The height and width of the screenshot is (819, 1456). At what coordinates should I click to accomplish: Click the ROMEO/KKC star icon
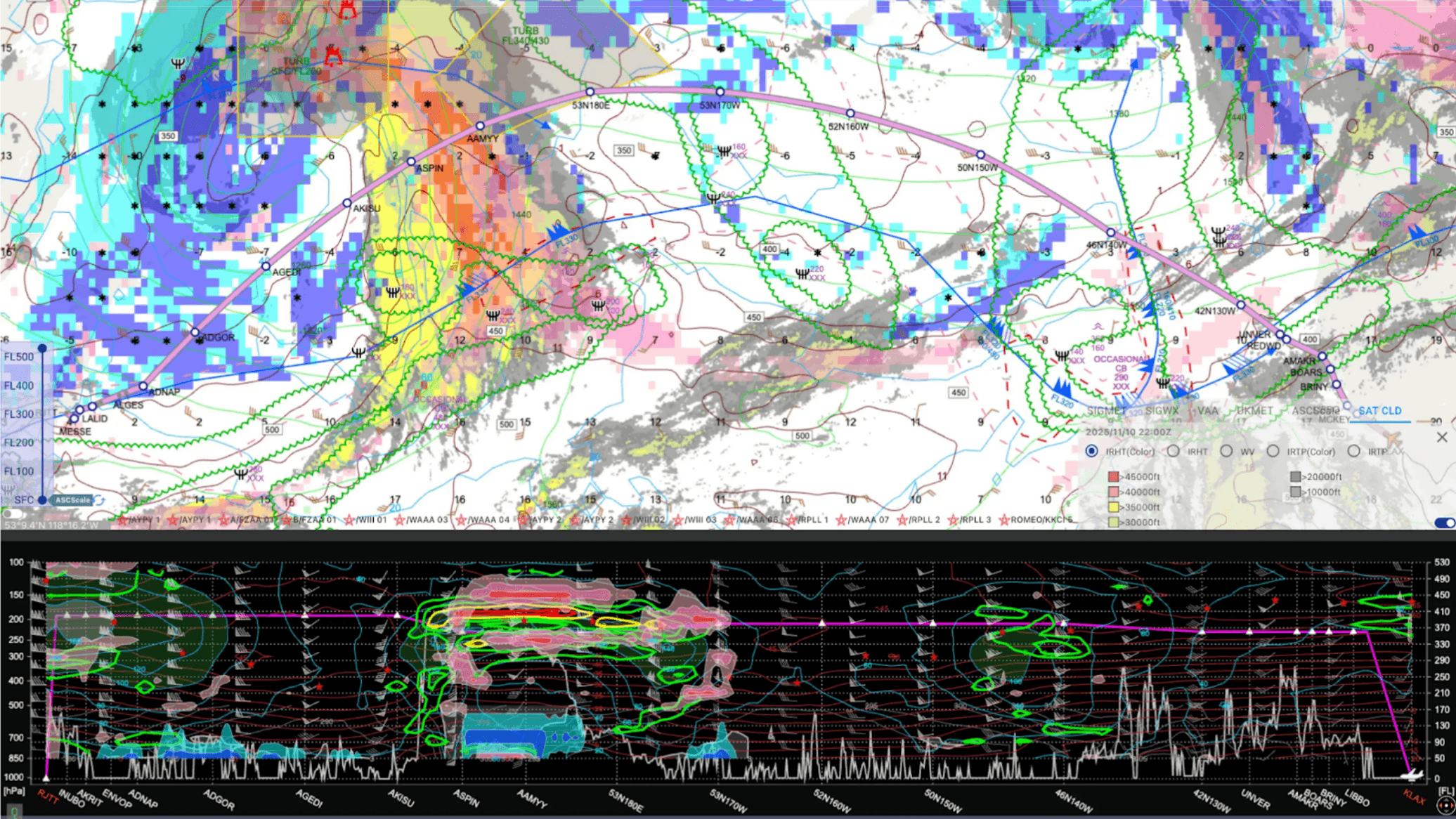click(1003, 521)
